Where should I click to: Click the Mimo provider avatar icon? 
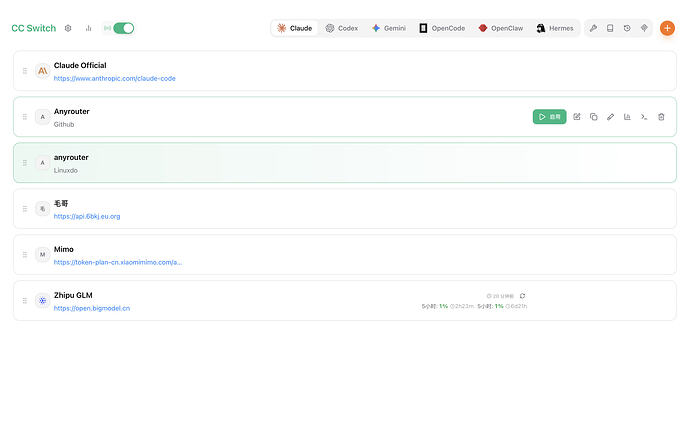point(43,254)
